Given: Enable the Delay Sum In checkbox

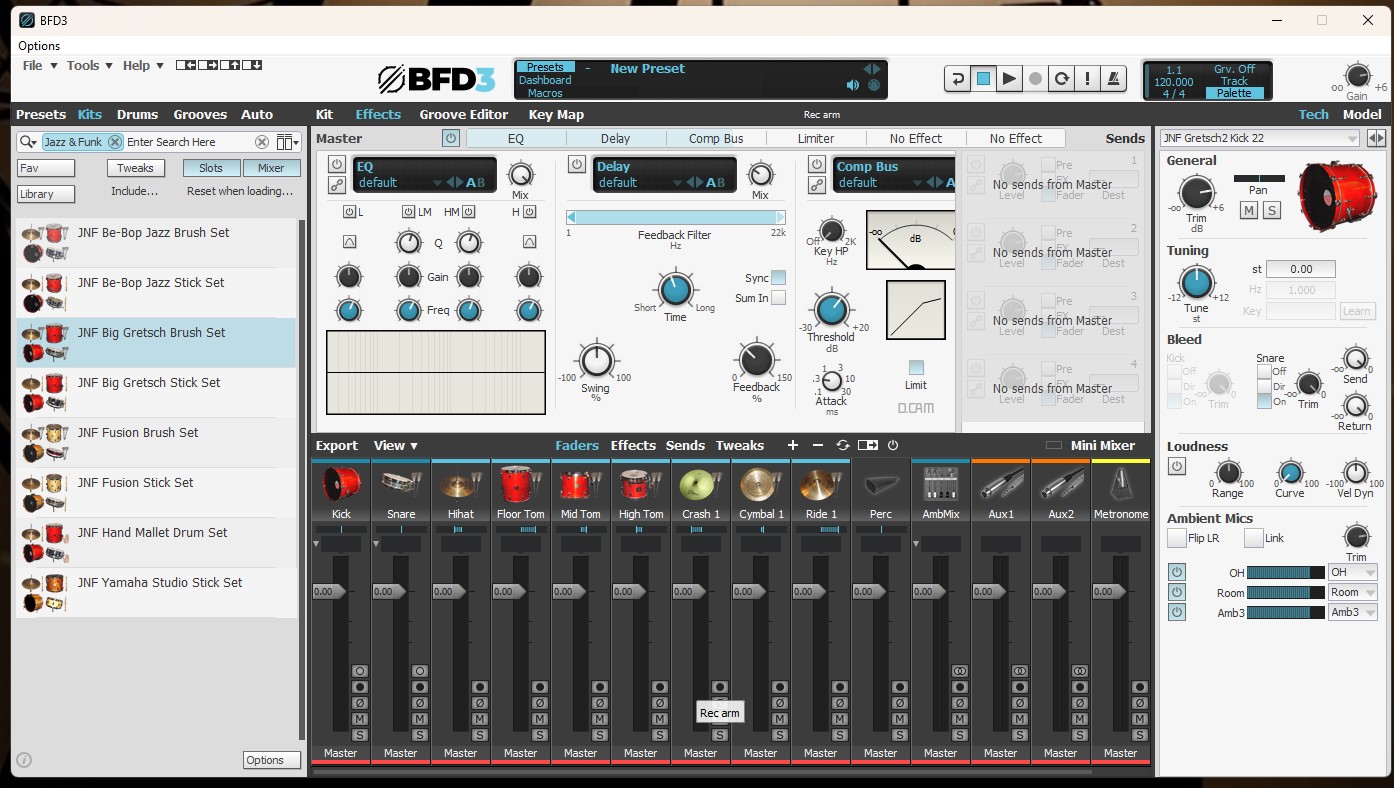Looking at the screenshot, I should point(778,298).
